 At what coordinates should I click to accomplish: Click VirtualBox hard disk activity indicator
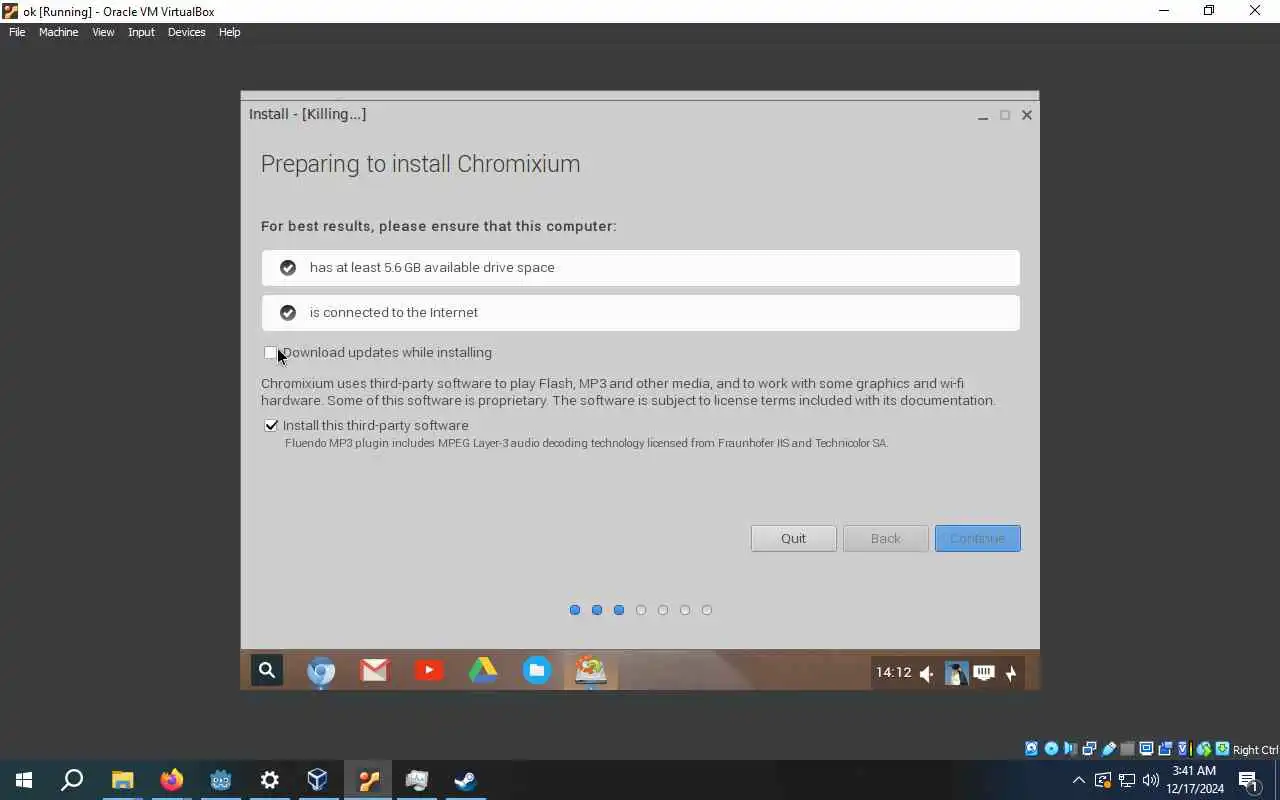tap(1032, 749)
